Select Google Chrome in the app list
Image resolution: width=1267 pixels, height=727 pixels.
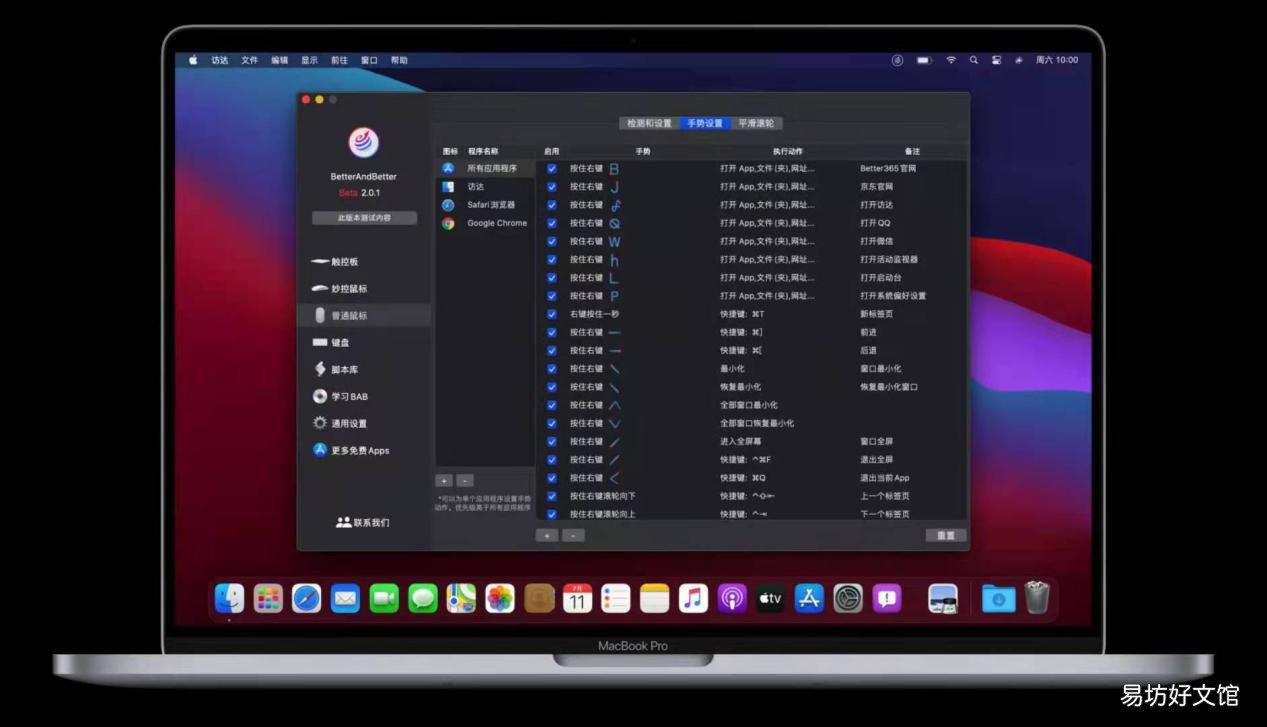[485, 223]
